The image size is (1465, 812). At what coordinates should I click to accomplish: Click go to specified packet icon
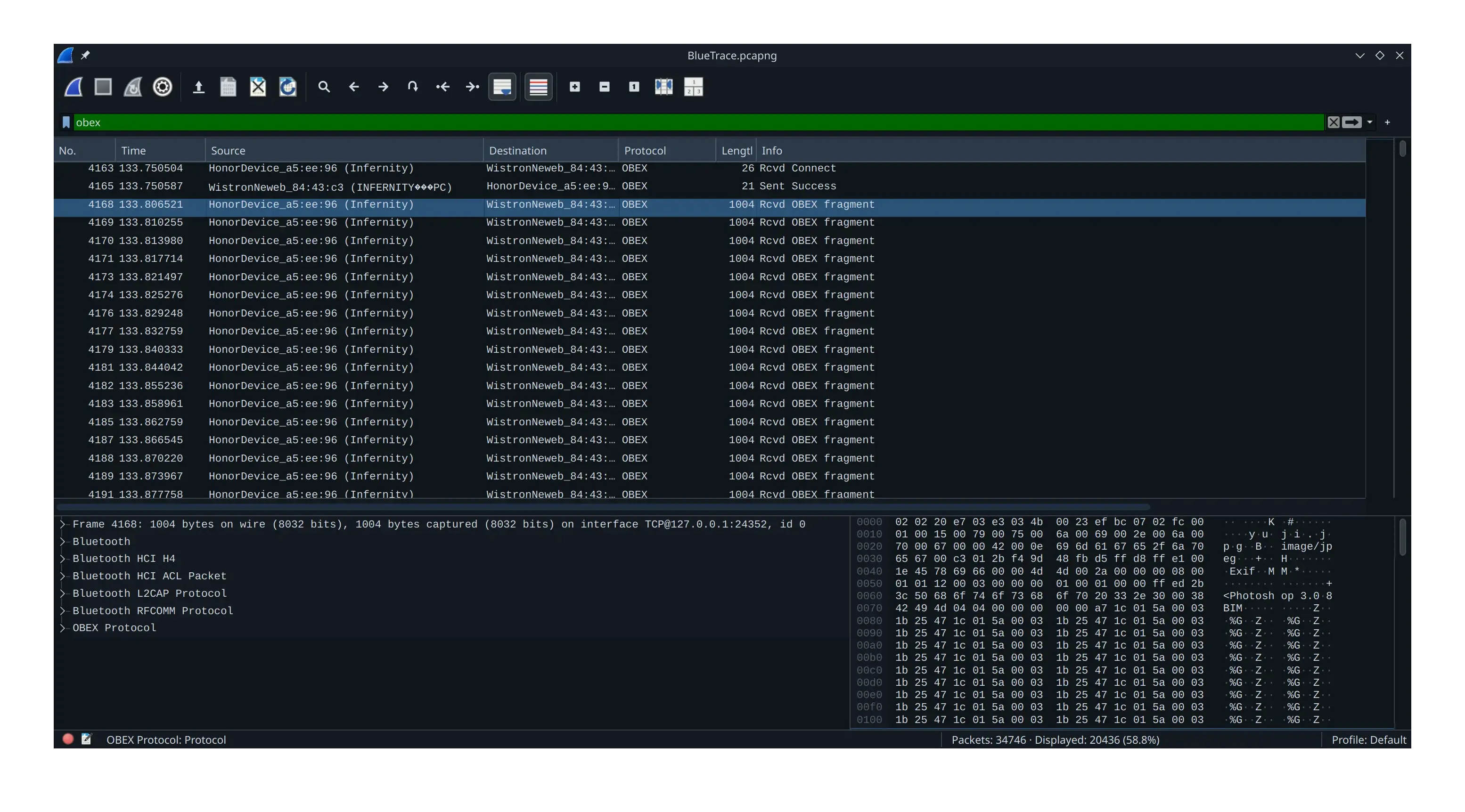pyautogui.click(x=413, y=87)
